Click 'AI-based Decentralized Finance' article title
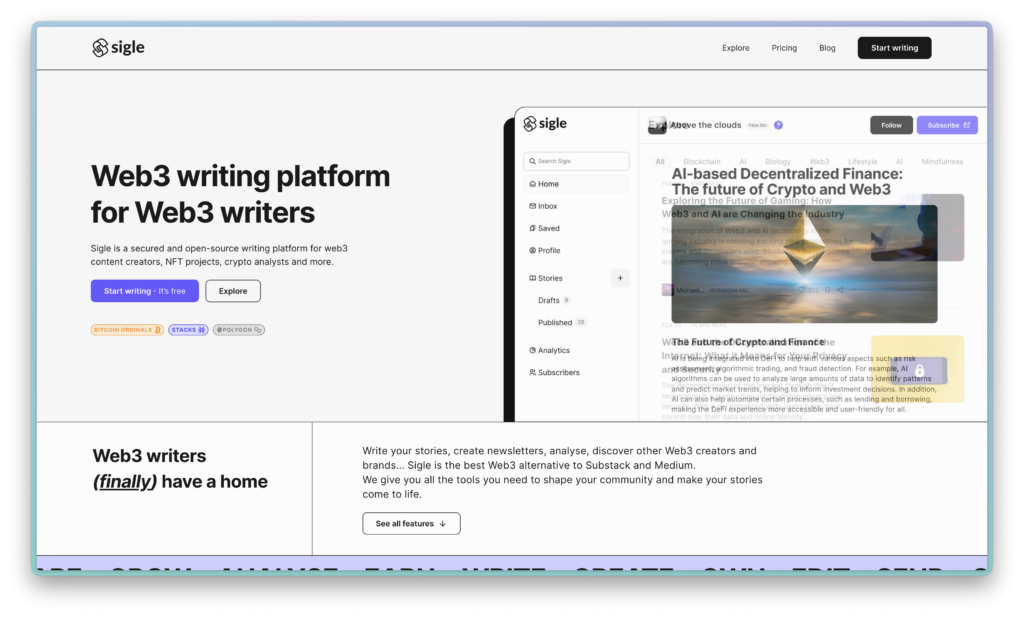 787,182
